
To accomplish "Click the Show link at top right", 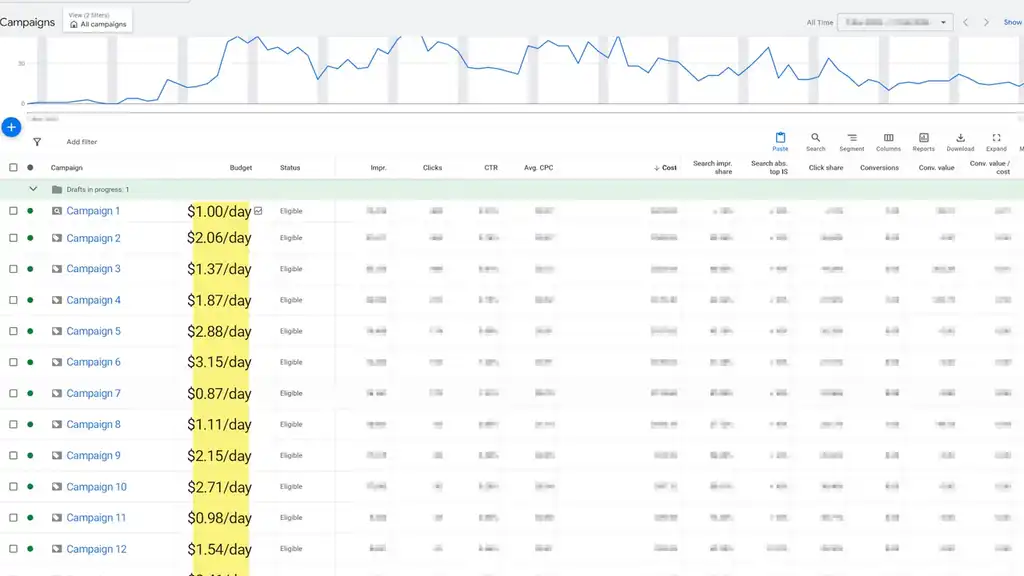I will click(1013, 22).
